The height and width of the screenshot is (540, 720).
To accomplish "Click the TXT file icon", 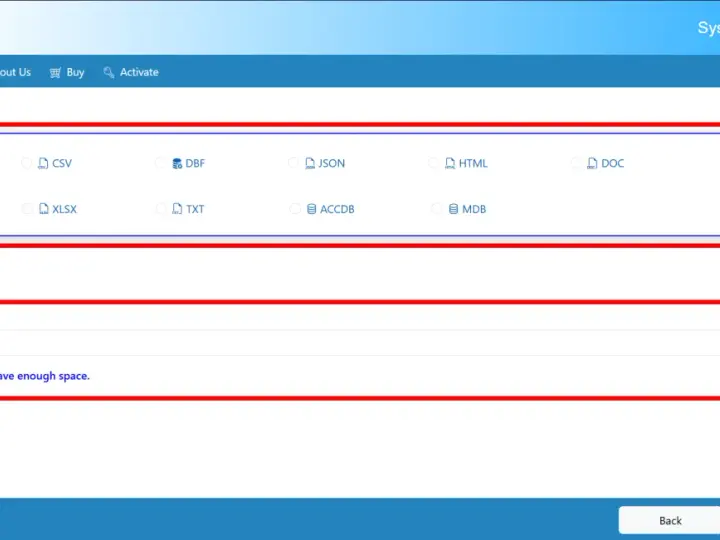I will (x=177, y=209).
